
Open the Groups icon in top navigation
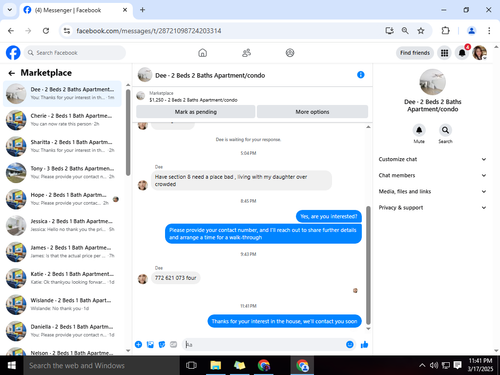pyautogui.click(x=290, y=53)
